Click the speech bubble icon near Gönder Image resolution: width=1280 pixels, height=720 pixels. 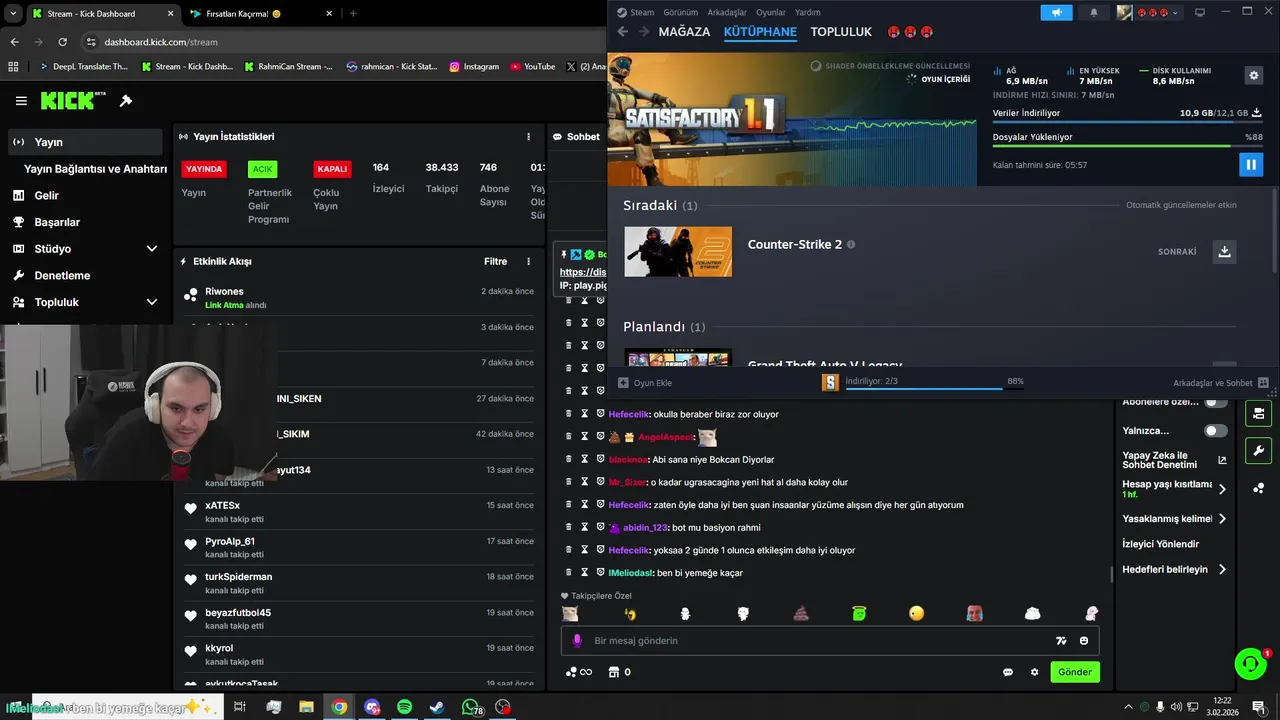tap(1008, 672)
